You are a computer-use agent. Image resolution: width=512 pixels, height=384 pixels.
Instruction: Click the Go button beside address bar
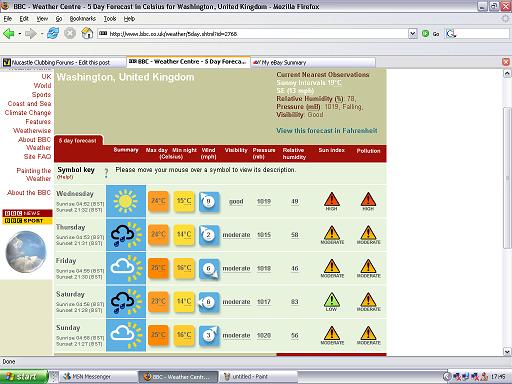431,34
